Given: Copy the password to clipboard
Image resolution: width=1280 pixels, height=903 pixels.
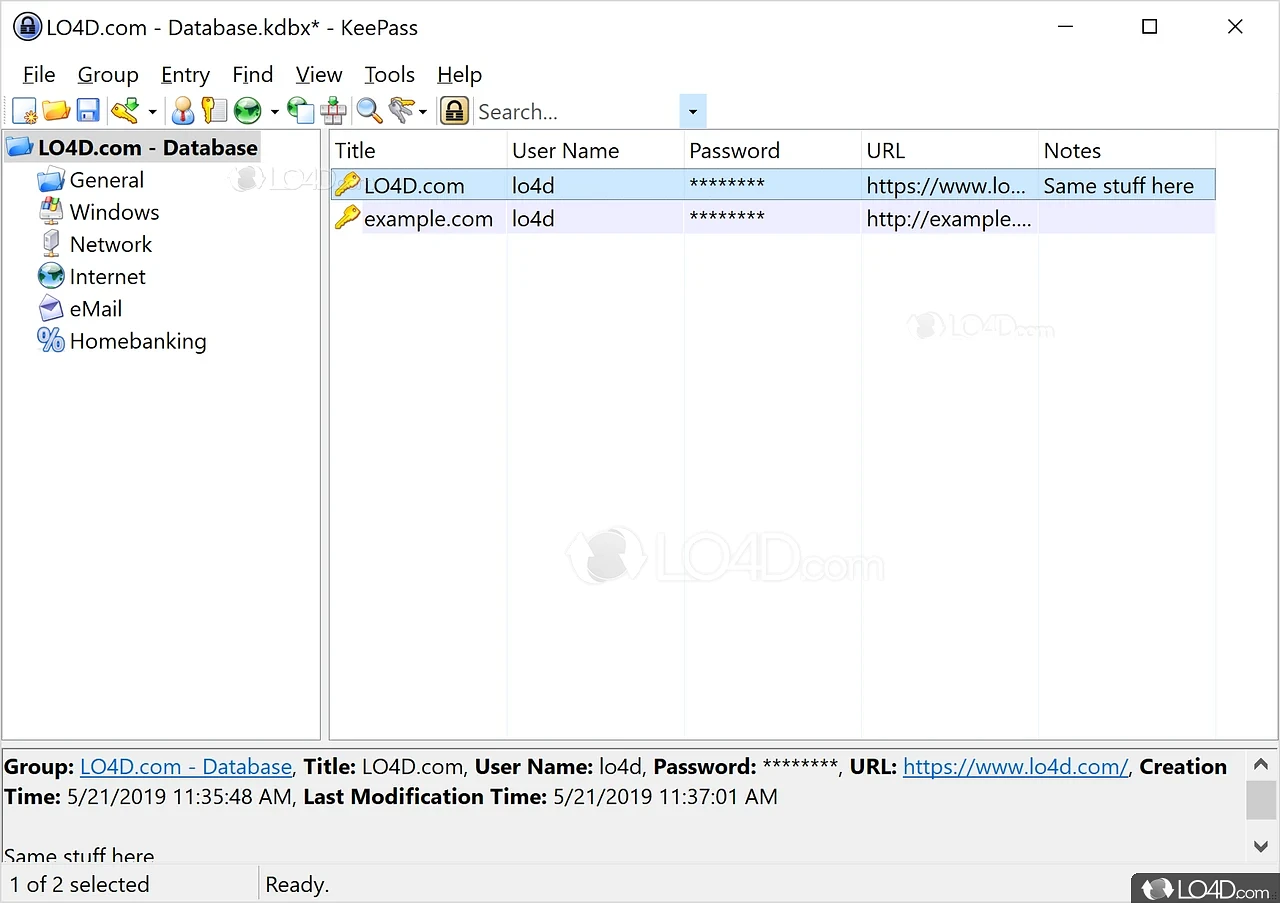Looking at the screenshot, I should click(x=214, y=110).
